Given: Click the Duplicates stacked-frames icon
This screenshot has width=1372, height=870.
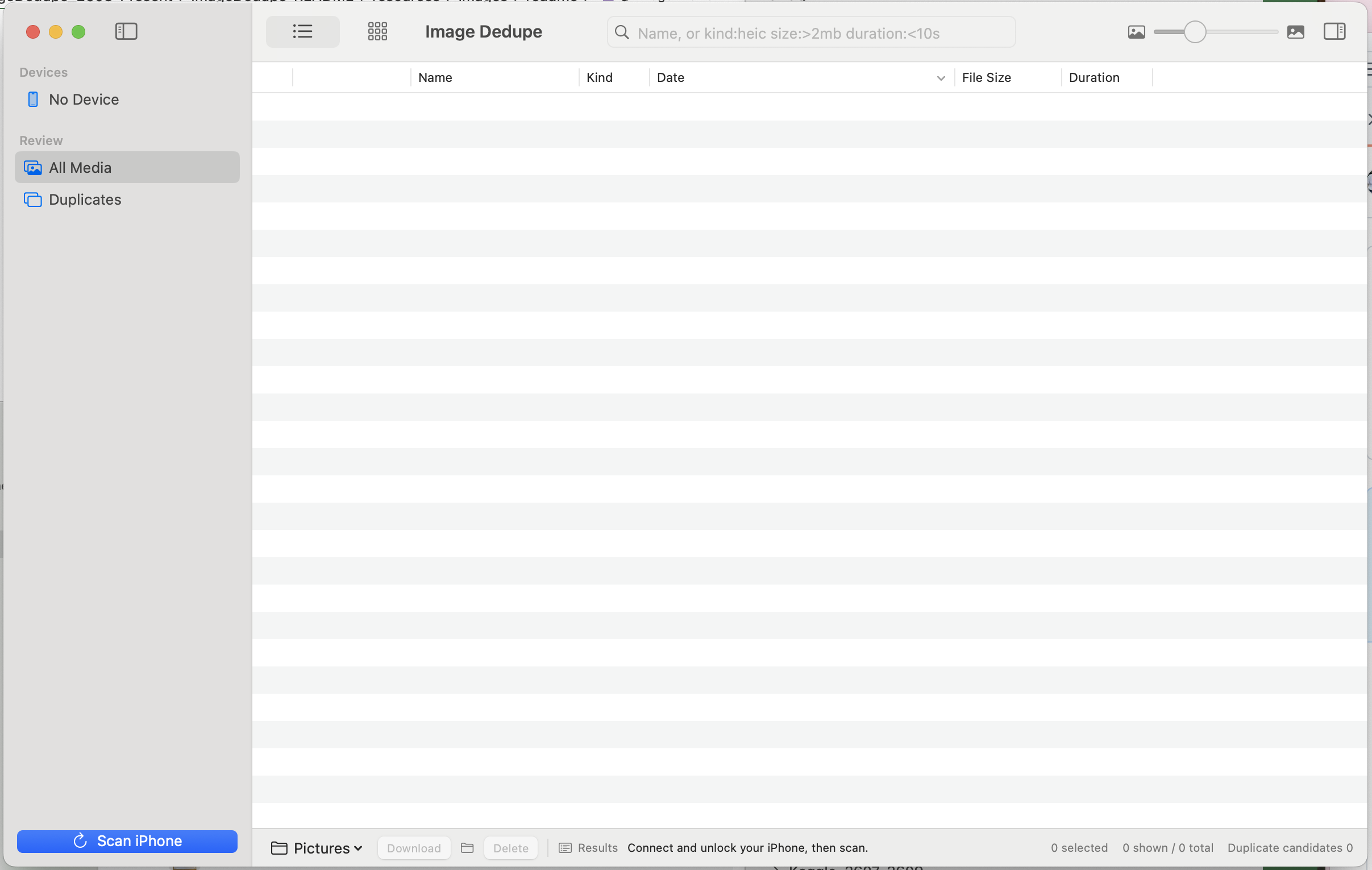Looking at the screenshot, I should pyautogui.click(x=33, y=200).
